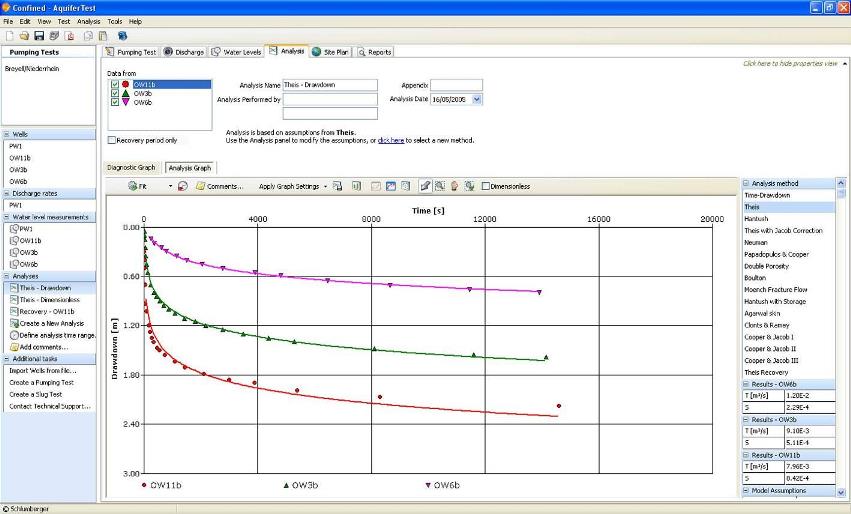Click the Define analysis time range clock icon
This screenshot has height=514, width=851.
coord(15,335)
